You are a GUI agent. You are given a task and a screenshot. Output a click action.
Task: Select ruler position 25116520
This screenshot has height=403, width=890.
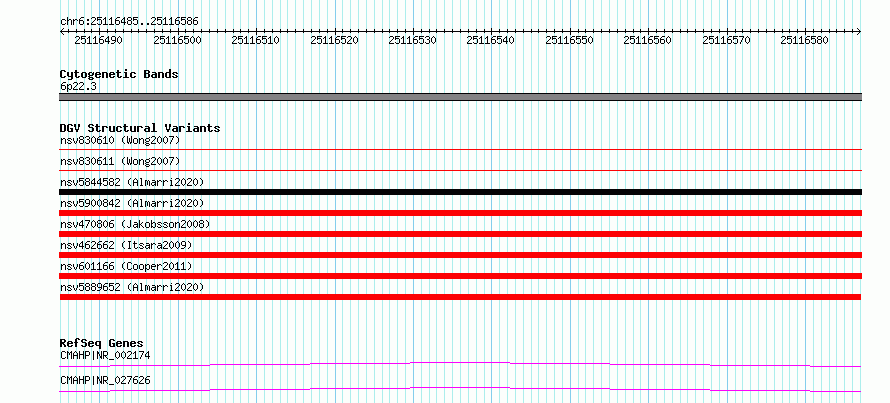click(334, 40)
